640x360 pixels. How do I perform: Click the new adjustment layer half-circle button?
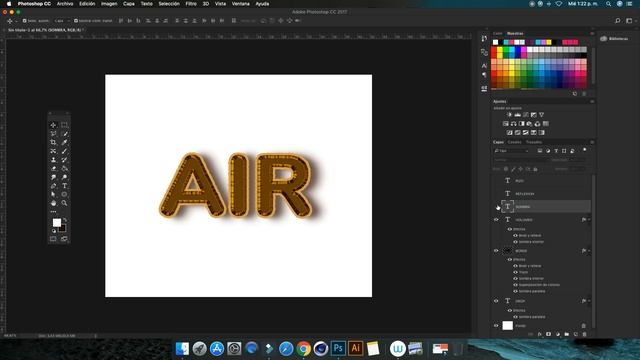tap(558, 334)
